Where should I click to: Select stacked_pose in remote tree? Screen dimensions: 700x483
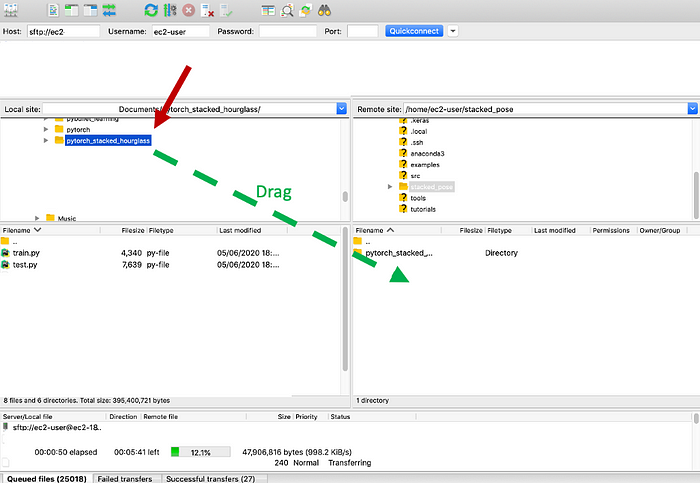pos(431,187)
